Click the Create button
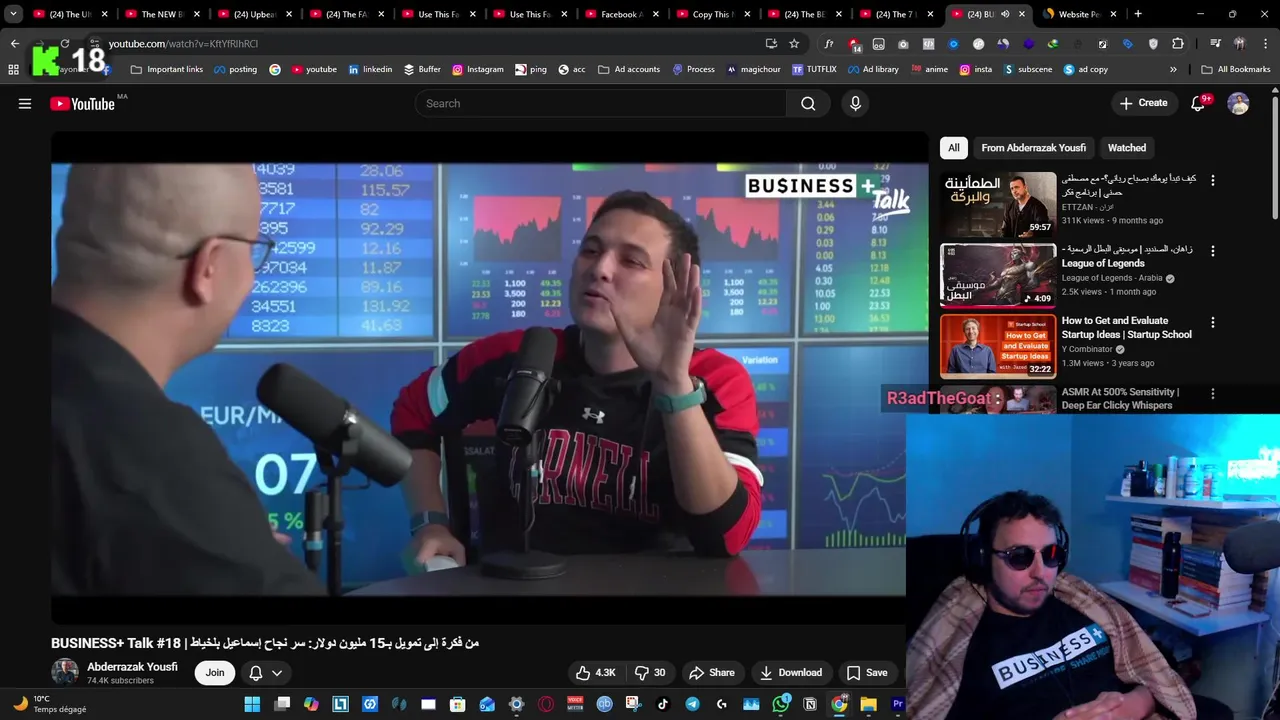The height and width of the screenshot is (720, 1280). point(1144,104)
